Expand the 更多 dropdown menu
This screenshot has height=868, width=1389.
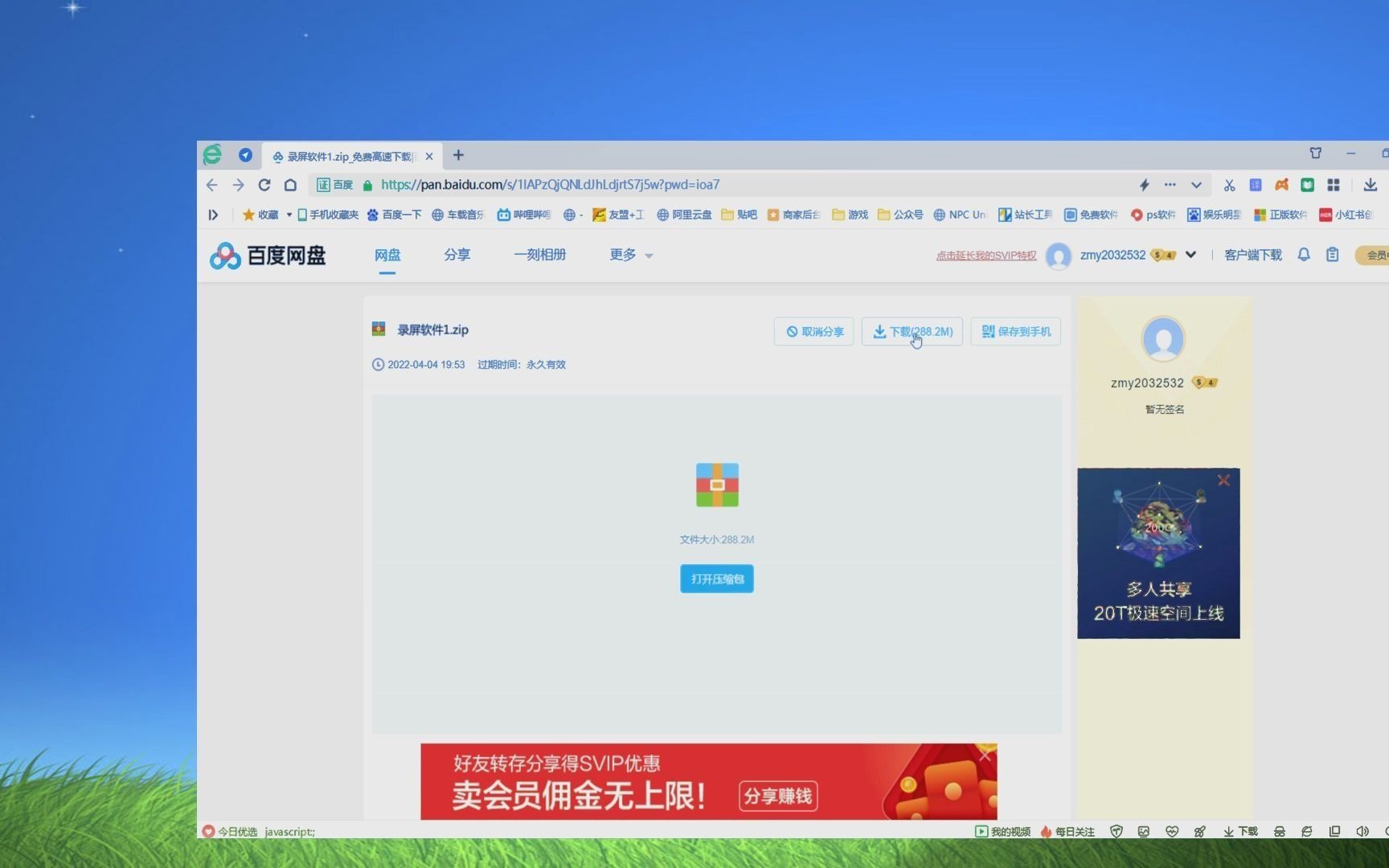(x=631, y=255)
